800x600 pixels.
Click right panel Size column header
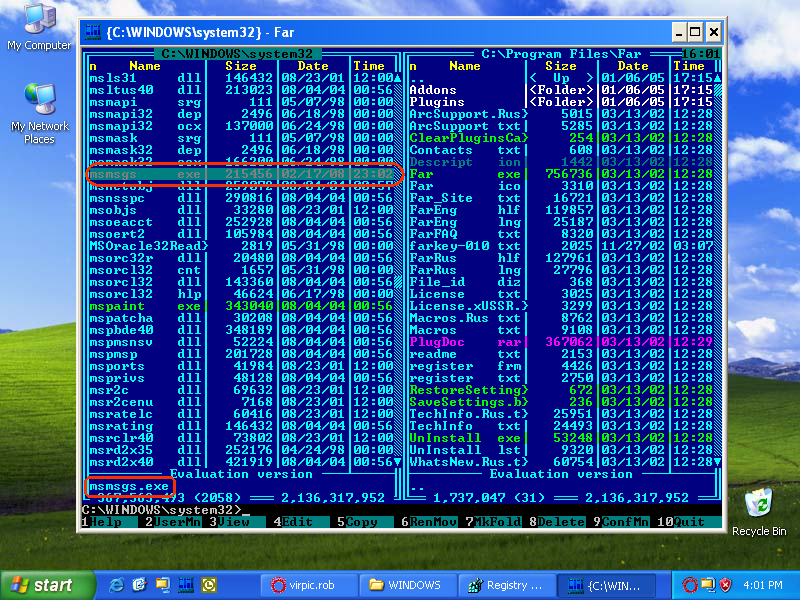click(561, 66)
